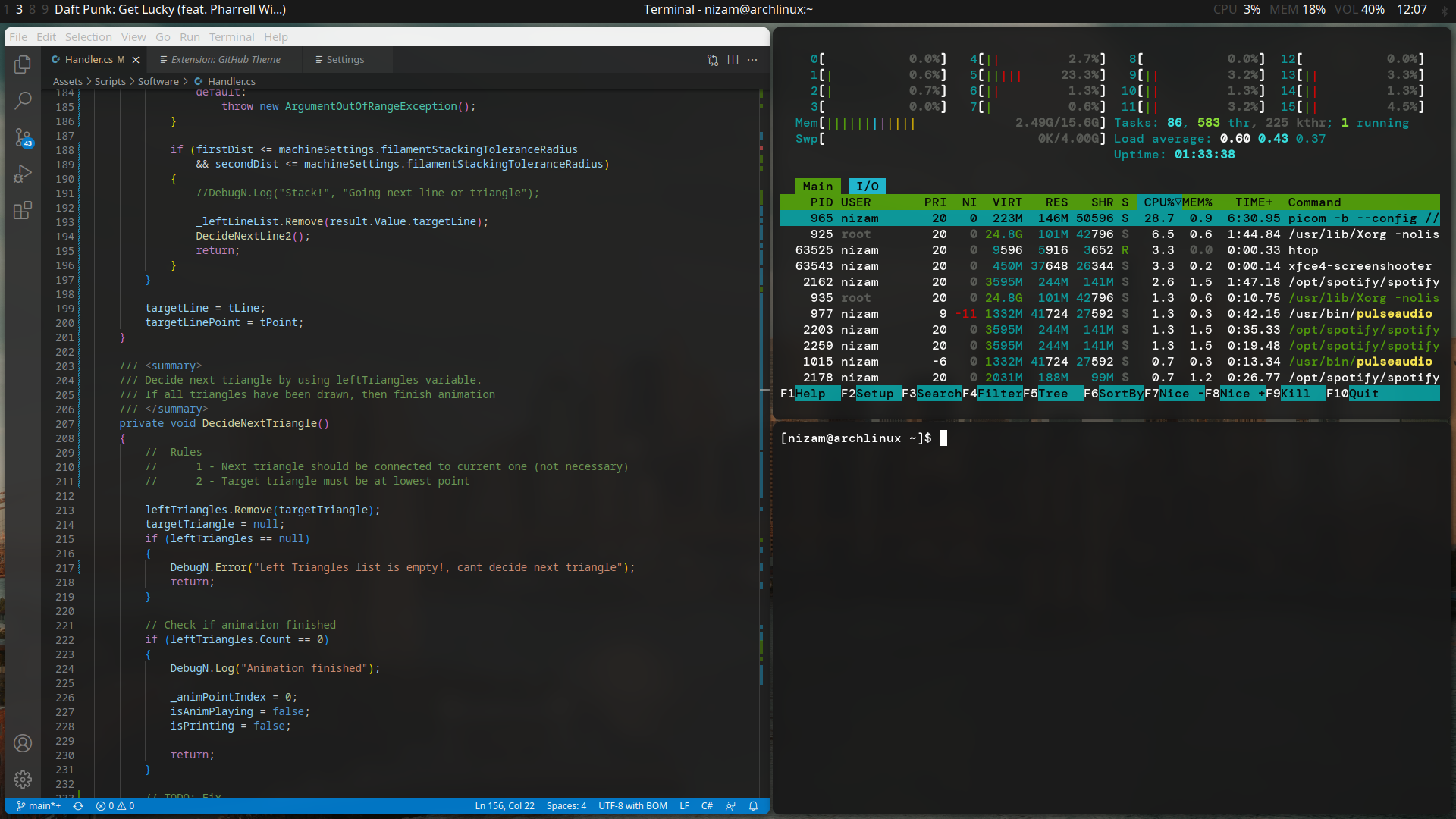Open Source Control view with 43 badge
Screen dimensions: 1456x819
pos(23,137)
